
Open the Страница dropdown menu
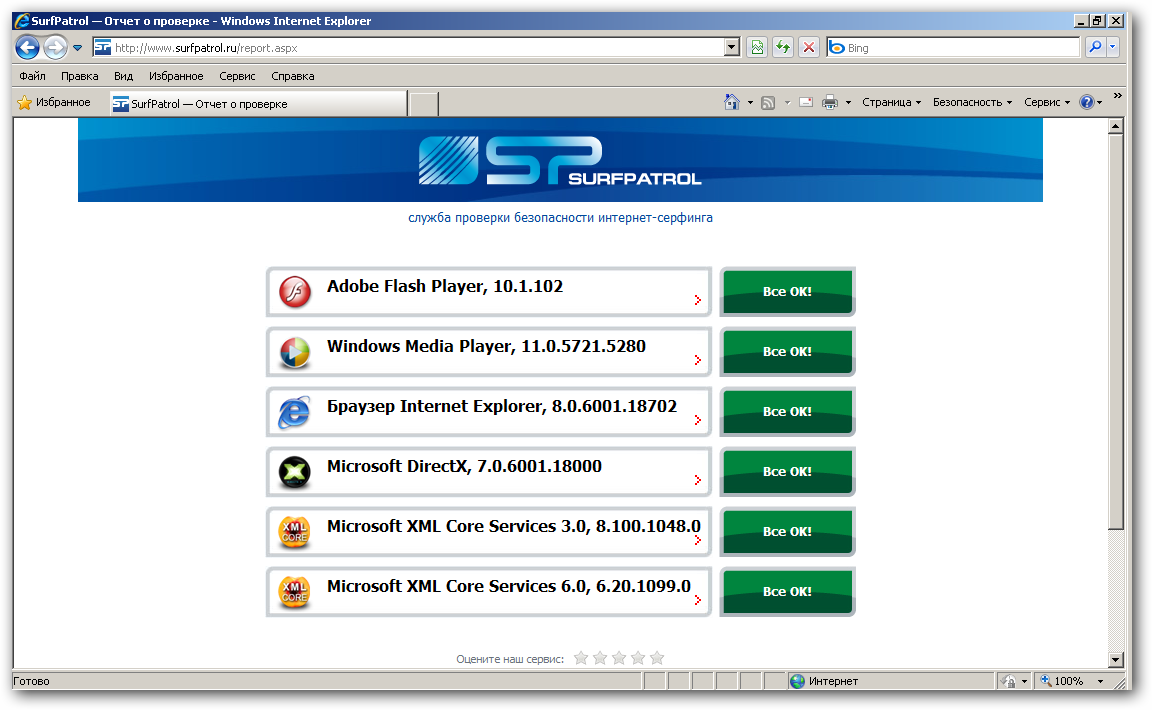pyautogui.click(x=891, y=102)
